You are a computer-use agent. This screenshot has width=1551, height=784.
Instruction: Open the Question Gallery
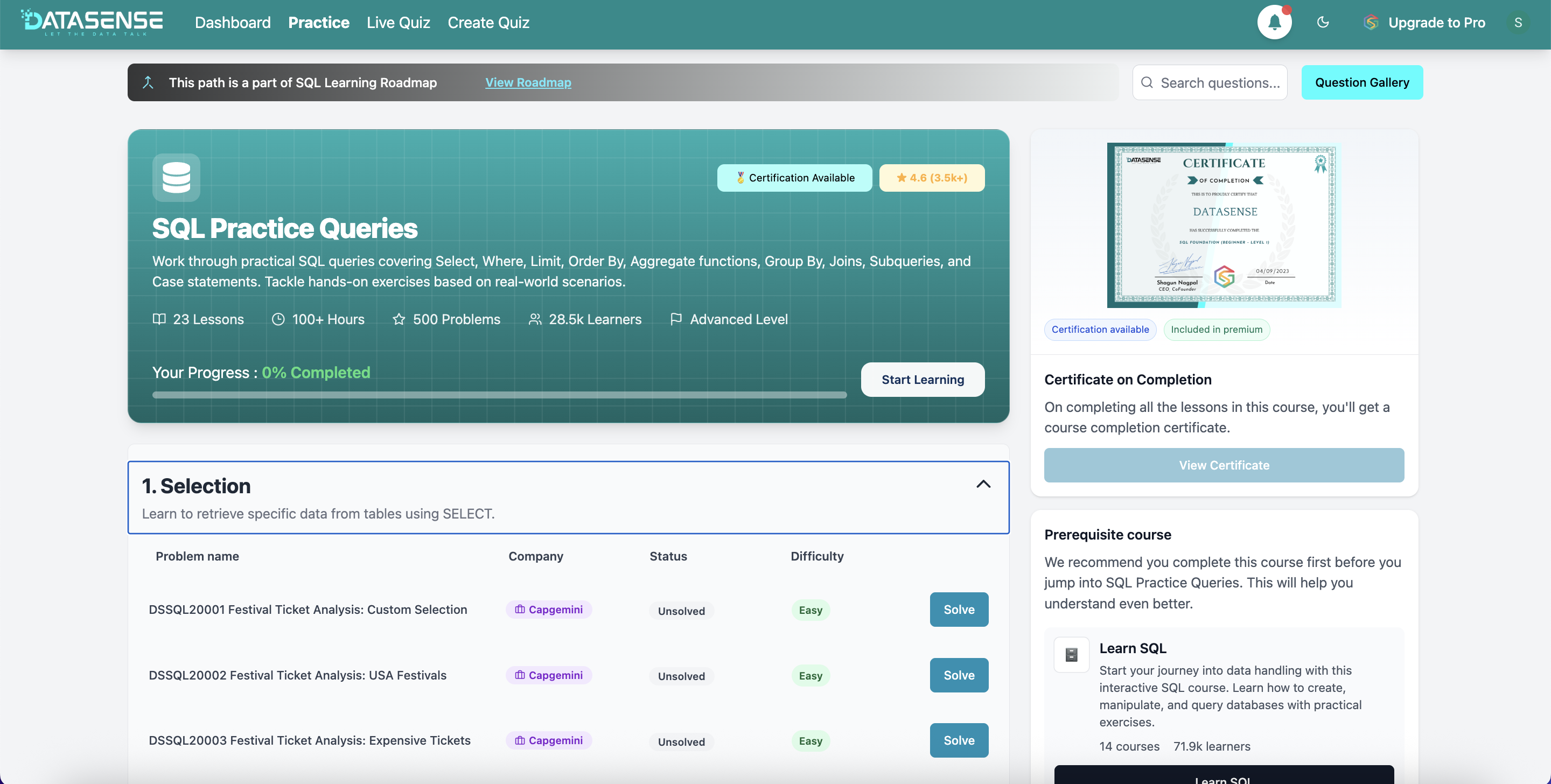click(x=1361, y=82)
